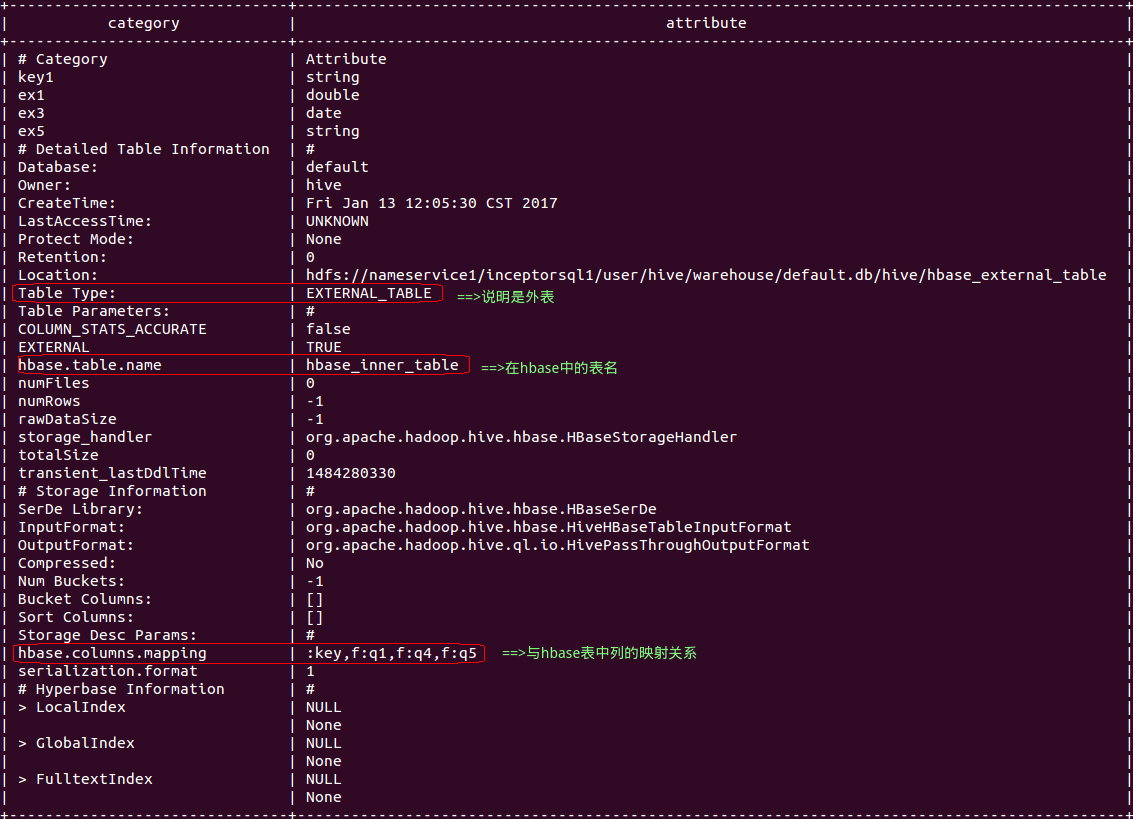Click the 'Num Buckets:' label

tap(72, 581)
